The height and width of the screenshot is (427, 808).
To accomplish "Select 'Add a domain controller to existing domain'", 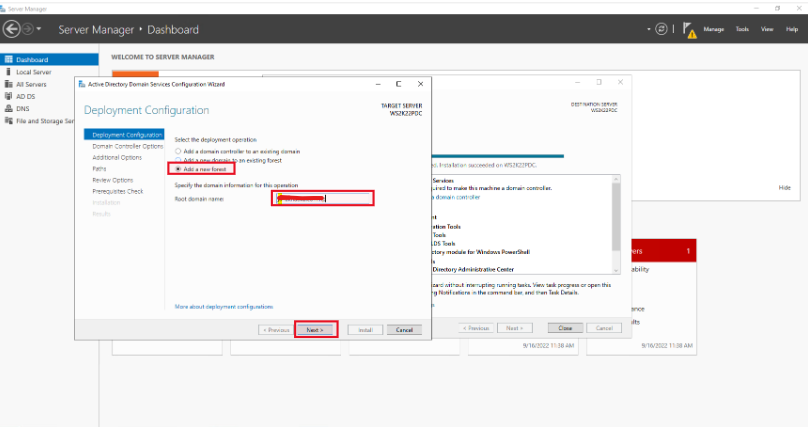I will pos(179,151).
